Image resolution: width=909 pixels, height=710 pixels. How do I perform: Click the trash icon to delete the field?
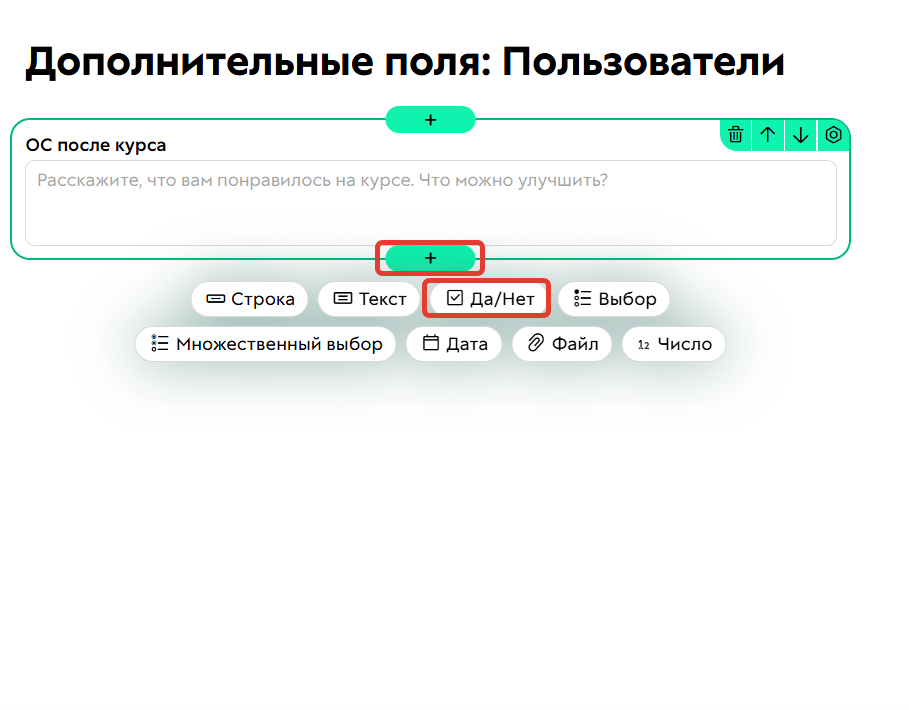point(736,135)
